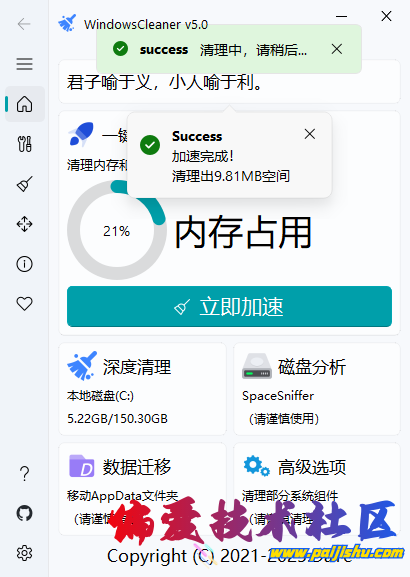Image resolution: width=410 pixels, height=577 pixels.
Task: Click the rocket icon in the acceleration card
Action: coord(81,134)
